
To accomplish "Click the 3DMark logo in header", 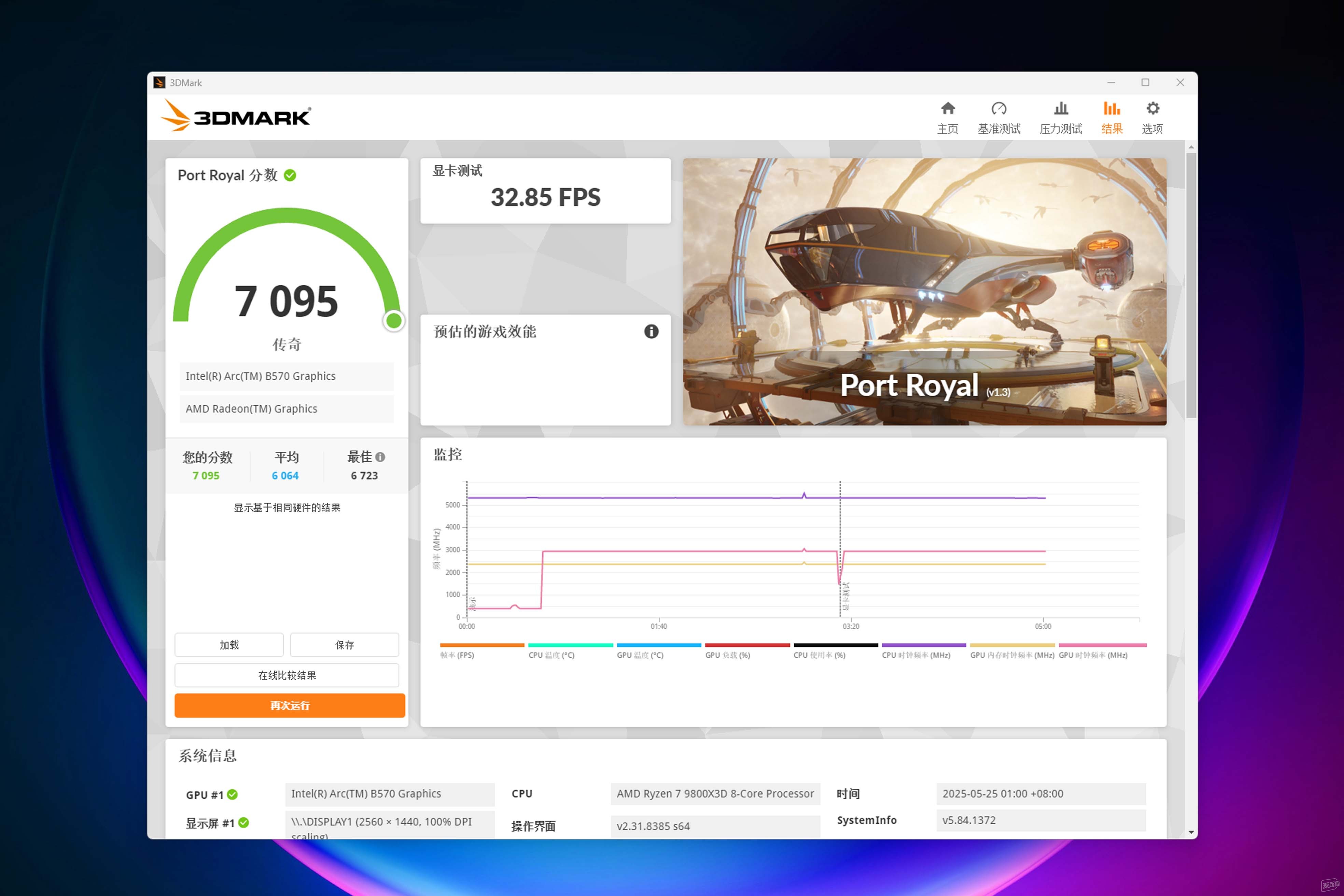I will pos(236,115).
